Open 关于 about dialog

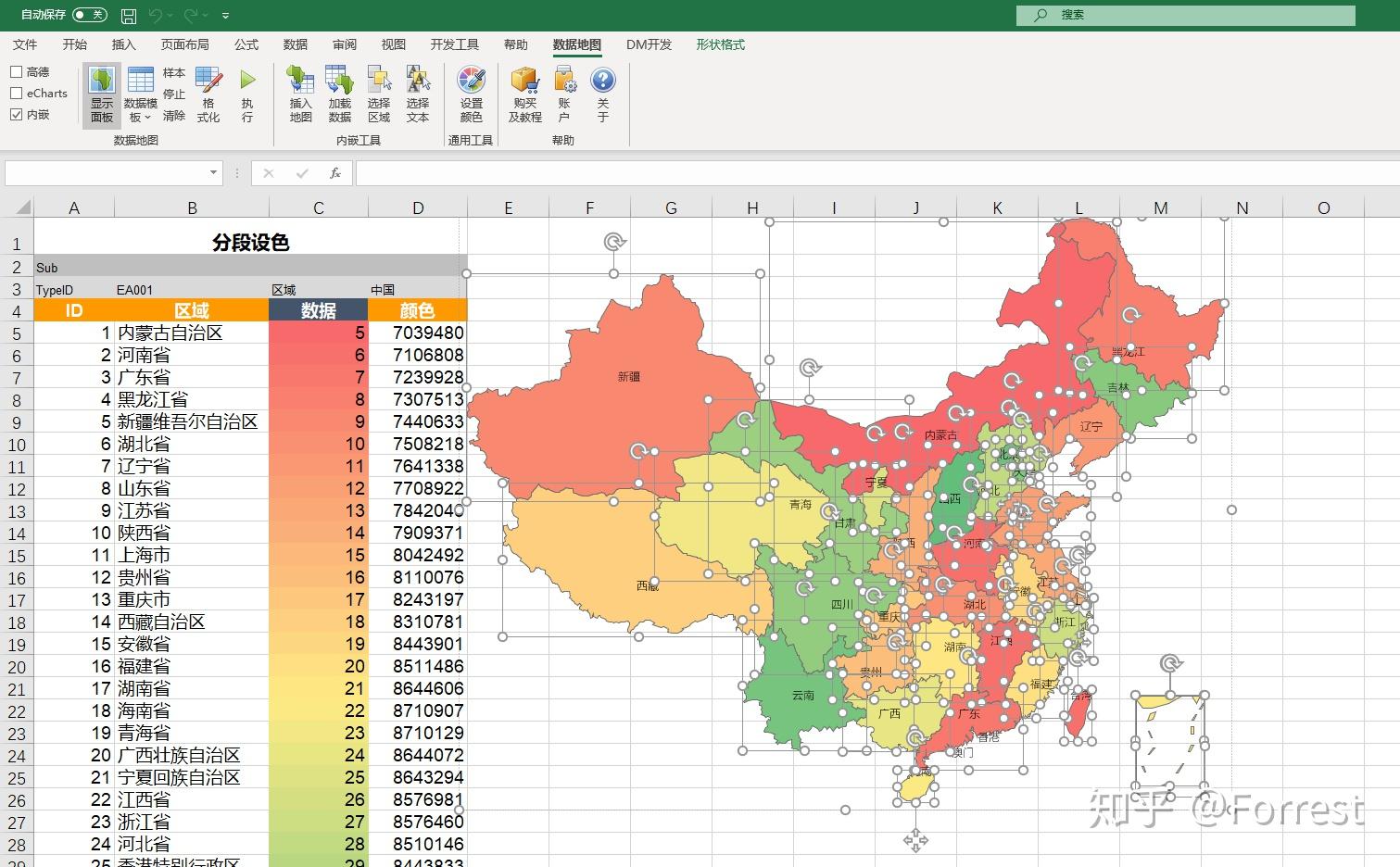tap(603, 93)
